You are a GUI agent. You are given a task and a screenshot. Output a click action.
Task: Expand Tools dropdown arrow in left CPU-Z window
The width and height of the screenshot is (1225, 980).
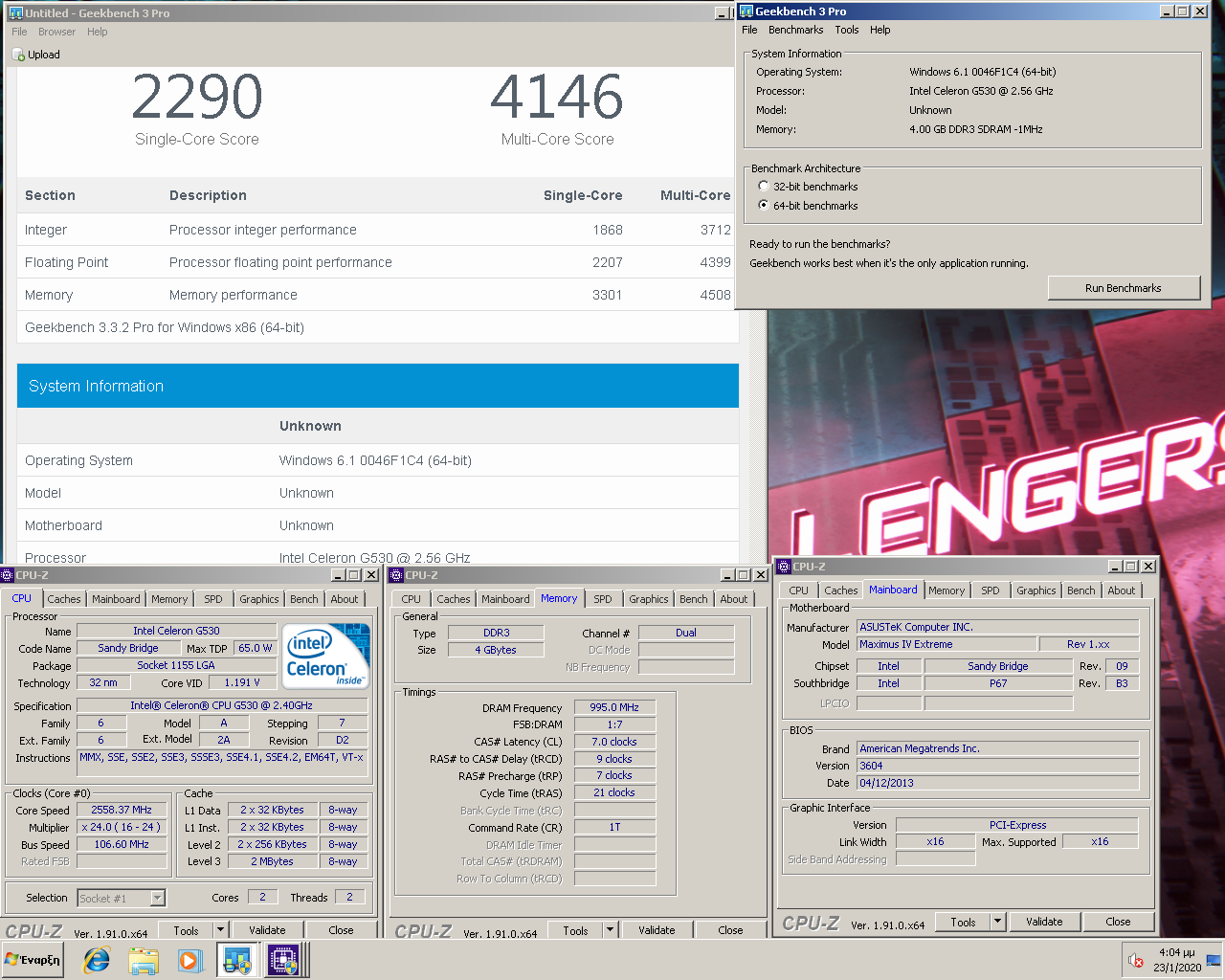tap(220, 929)
